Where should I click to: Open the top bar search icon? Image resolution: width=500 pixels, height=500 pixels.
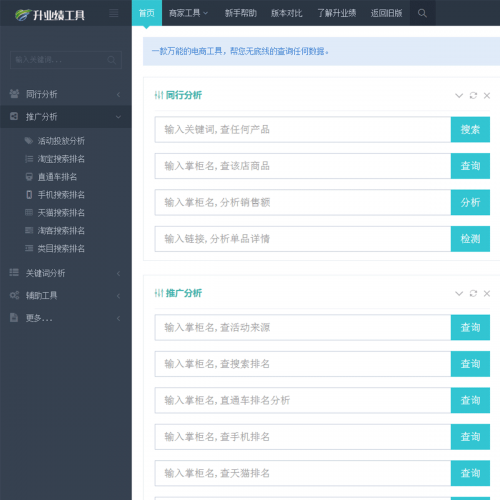(x=422, y=13)
